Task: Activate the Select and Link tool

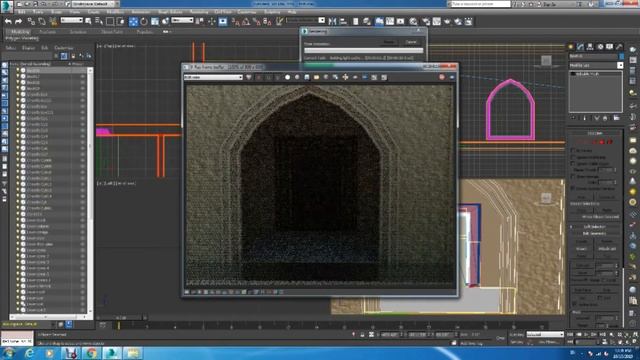Action: click(31, 21)
